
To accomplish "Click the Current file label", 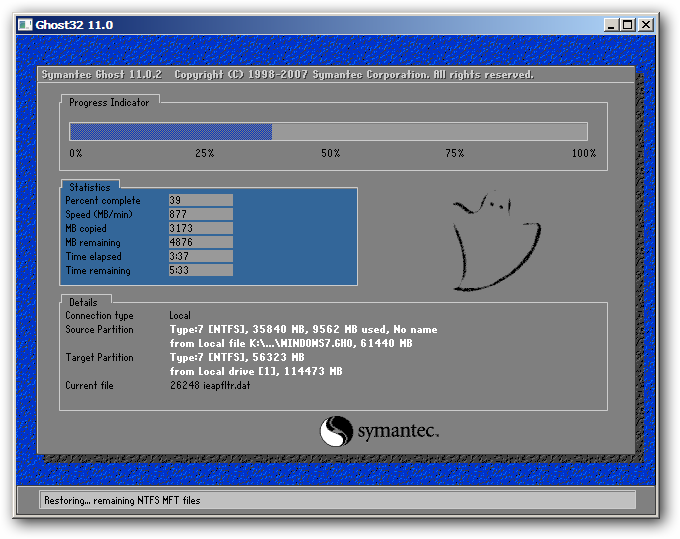I will point(89,385).
